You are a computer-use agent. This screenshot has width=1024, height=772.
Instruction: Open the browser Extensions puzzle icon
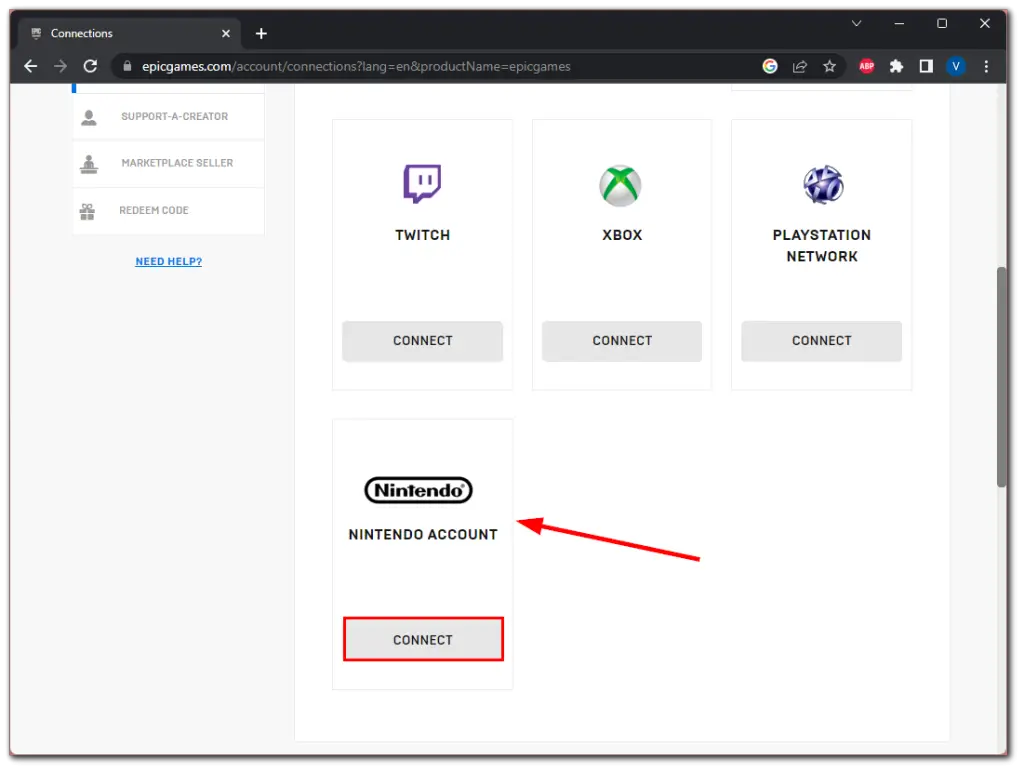click(x=896, y=66)
